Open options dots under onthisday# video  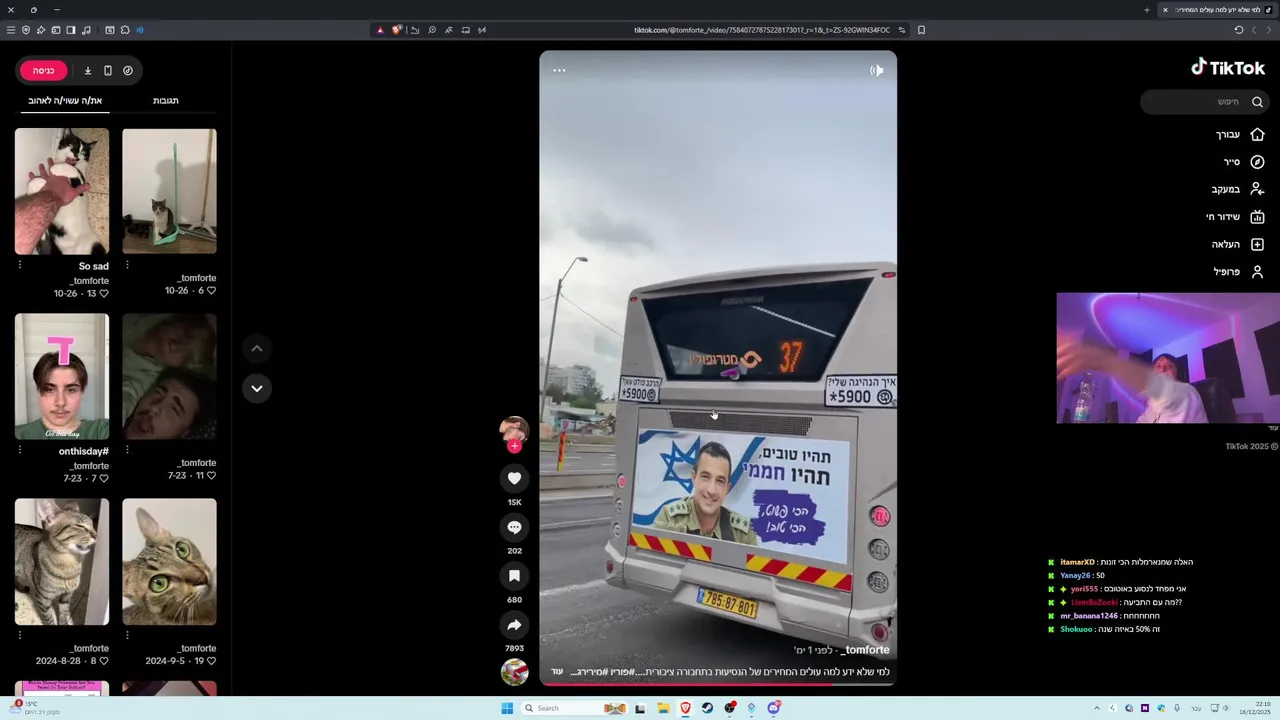[x=20, y=450]
